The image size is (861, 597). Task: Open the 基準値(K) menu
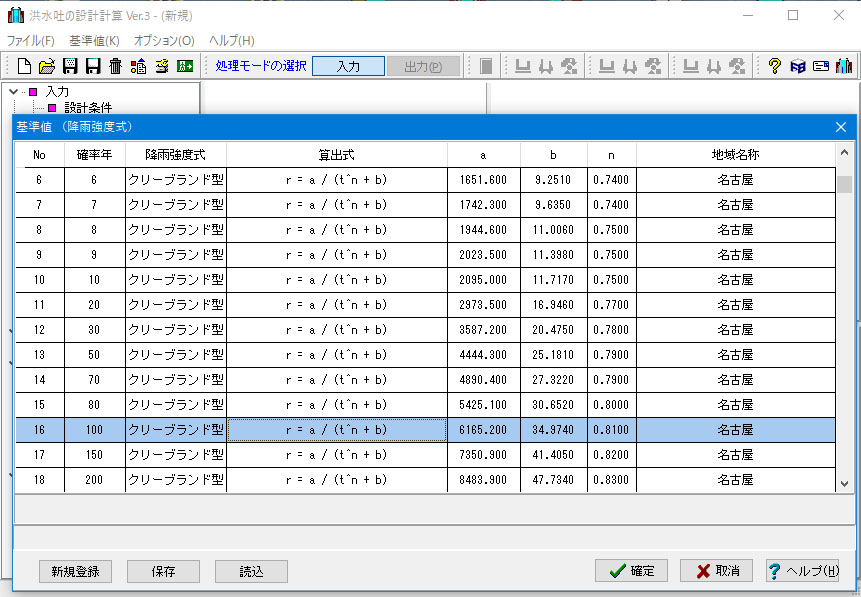[x=94, y=41]
